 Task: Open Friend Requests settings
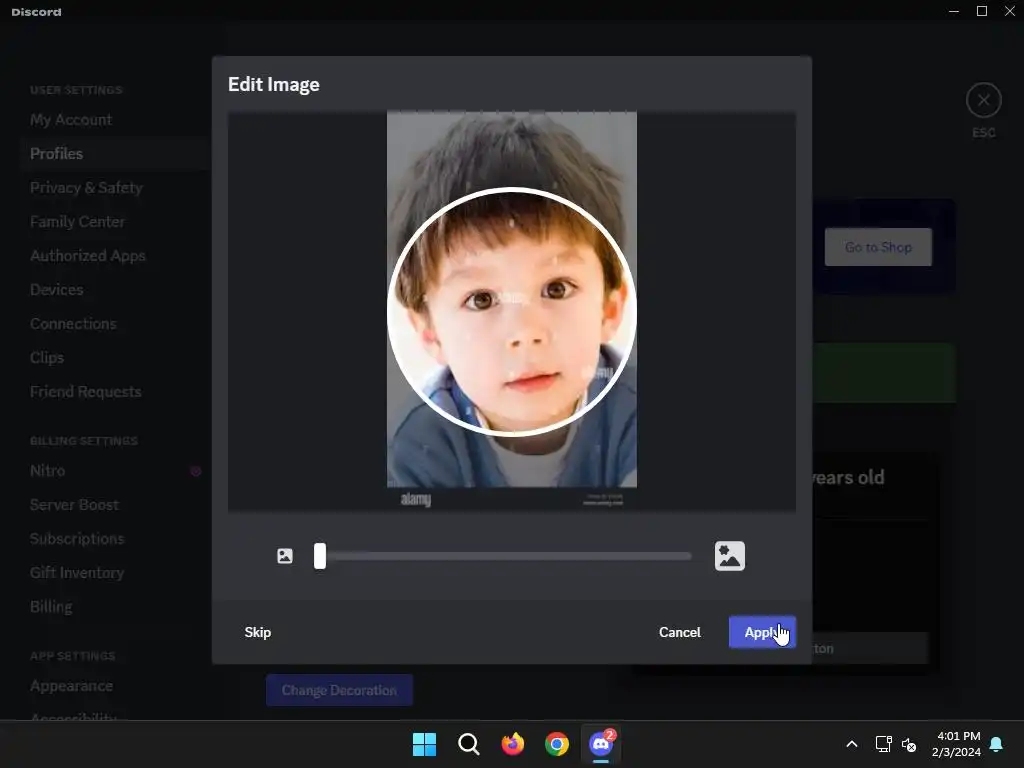(86, 391)
